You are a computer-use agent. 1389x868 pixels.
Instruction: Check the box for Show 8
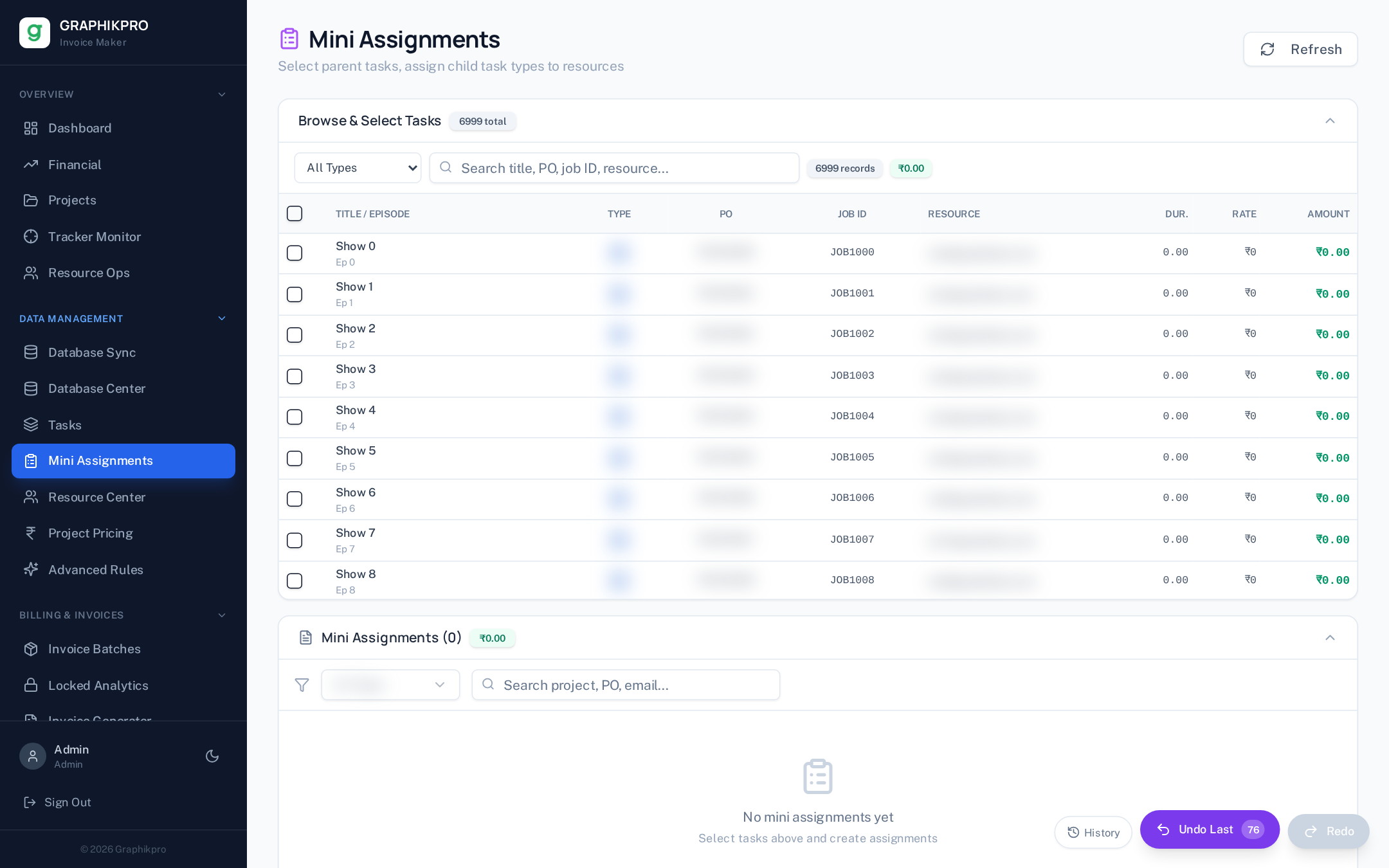(295, 581)
